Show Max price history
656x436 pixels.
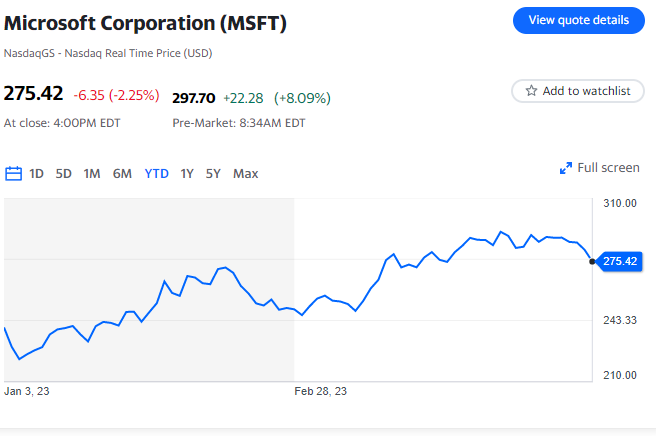(245, 173)
